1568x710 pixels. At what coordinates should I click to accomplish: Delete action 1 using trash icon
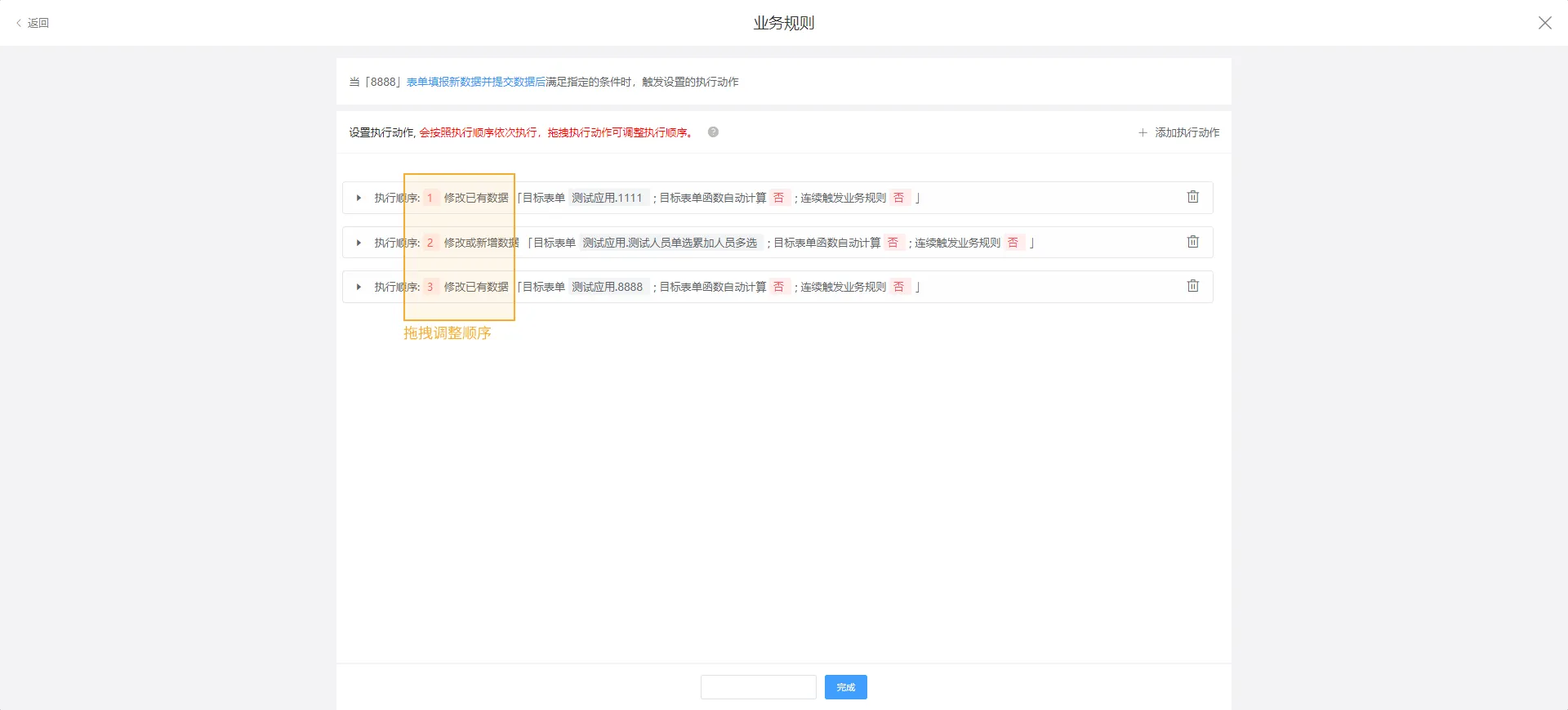(x=1192, y=197)
